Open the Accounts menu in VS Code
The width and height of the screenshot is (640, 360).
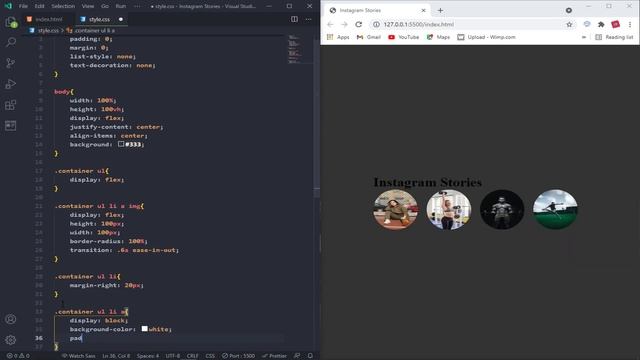11,319
